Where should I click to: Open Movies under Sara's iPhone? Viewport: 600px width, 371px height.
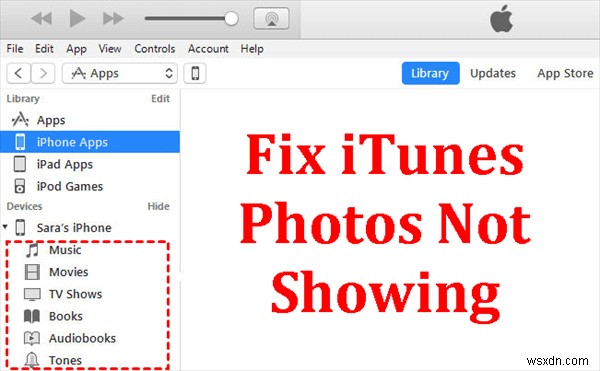pos(68,272)
